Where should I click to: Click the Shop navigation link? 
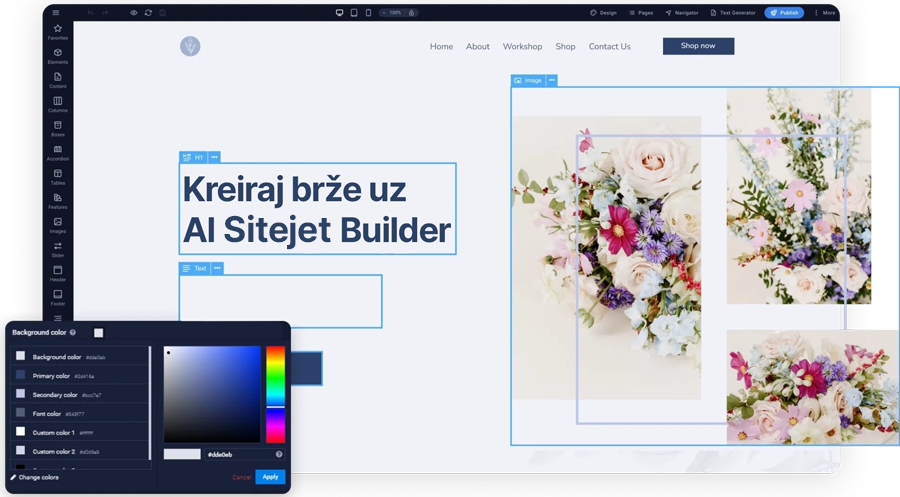tap(565, 46)
